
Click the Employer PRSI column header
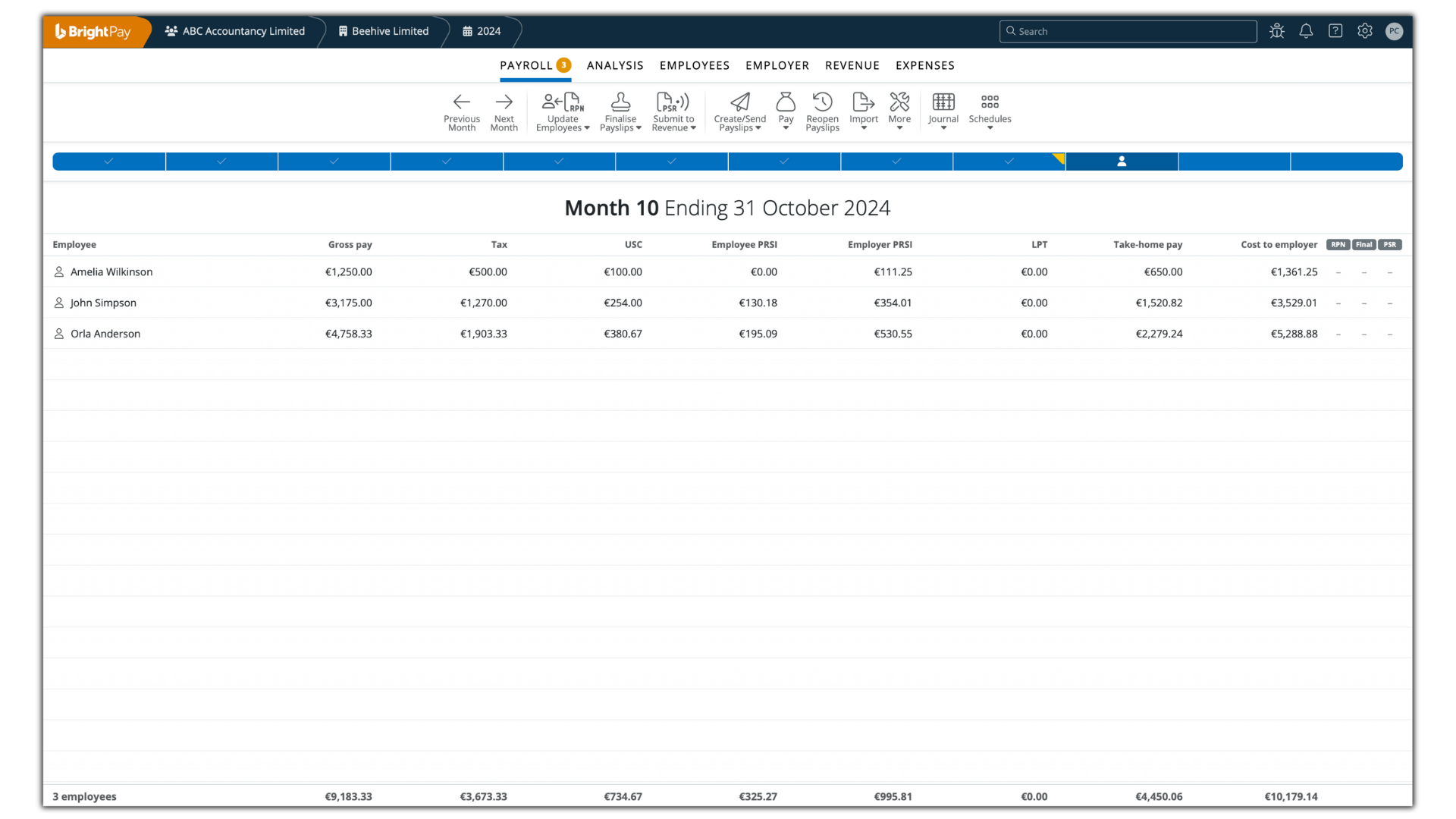point(880,244)
